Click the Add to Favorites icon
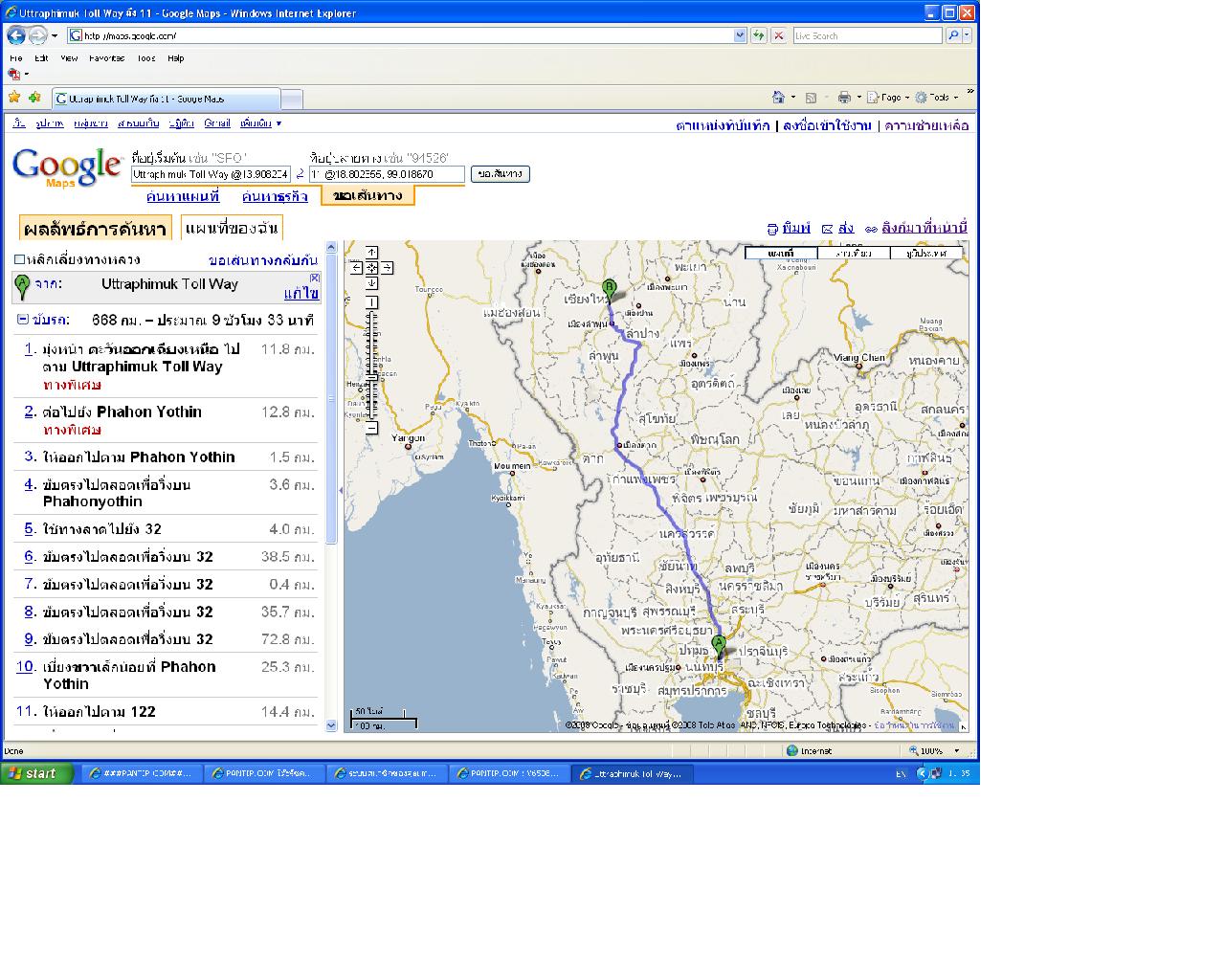1225x980 pixels. [34, 98]
